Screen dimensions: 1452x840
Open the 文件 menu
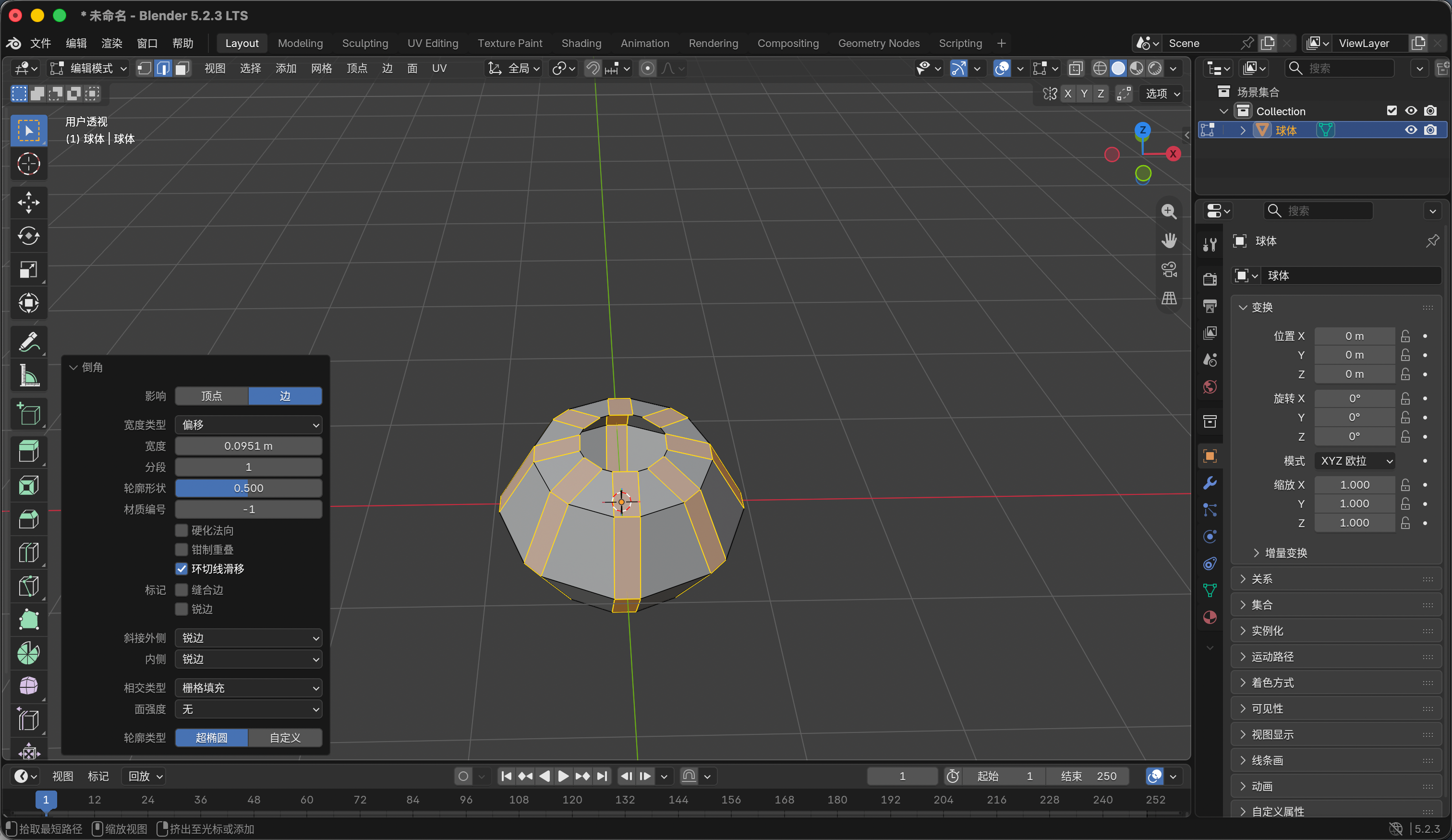pyautogui.click(x=40, y=43)
